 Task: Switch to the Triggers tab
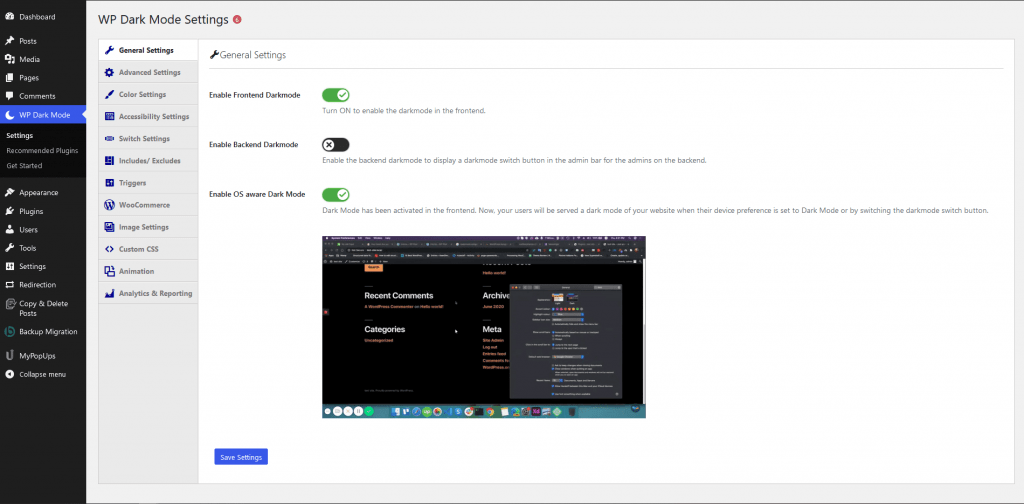coord(148,183)
